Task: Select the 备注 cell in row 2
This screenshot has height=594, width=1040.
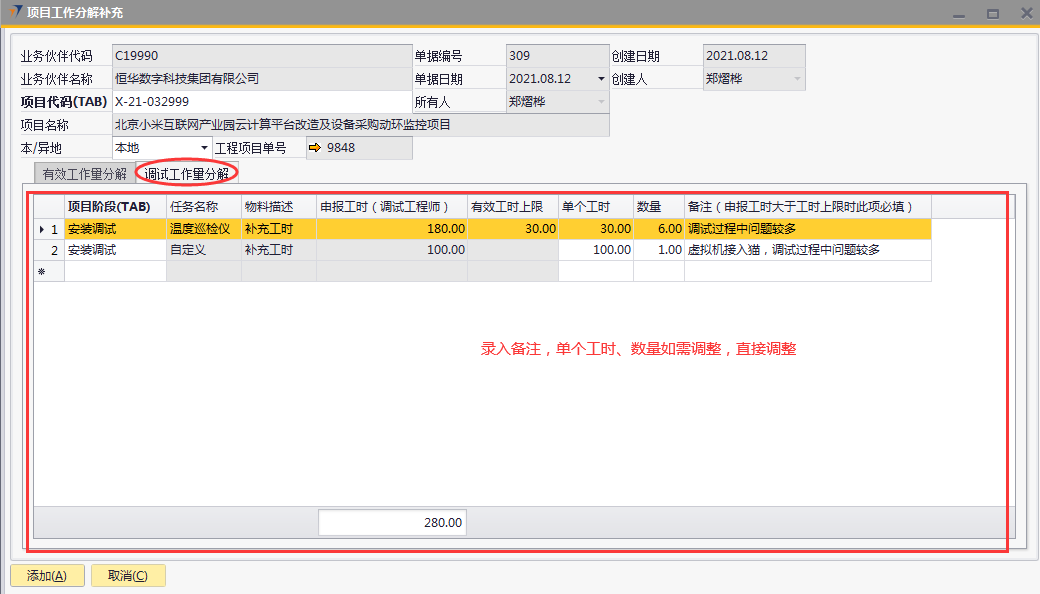Action: [806, 250]
